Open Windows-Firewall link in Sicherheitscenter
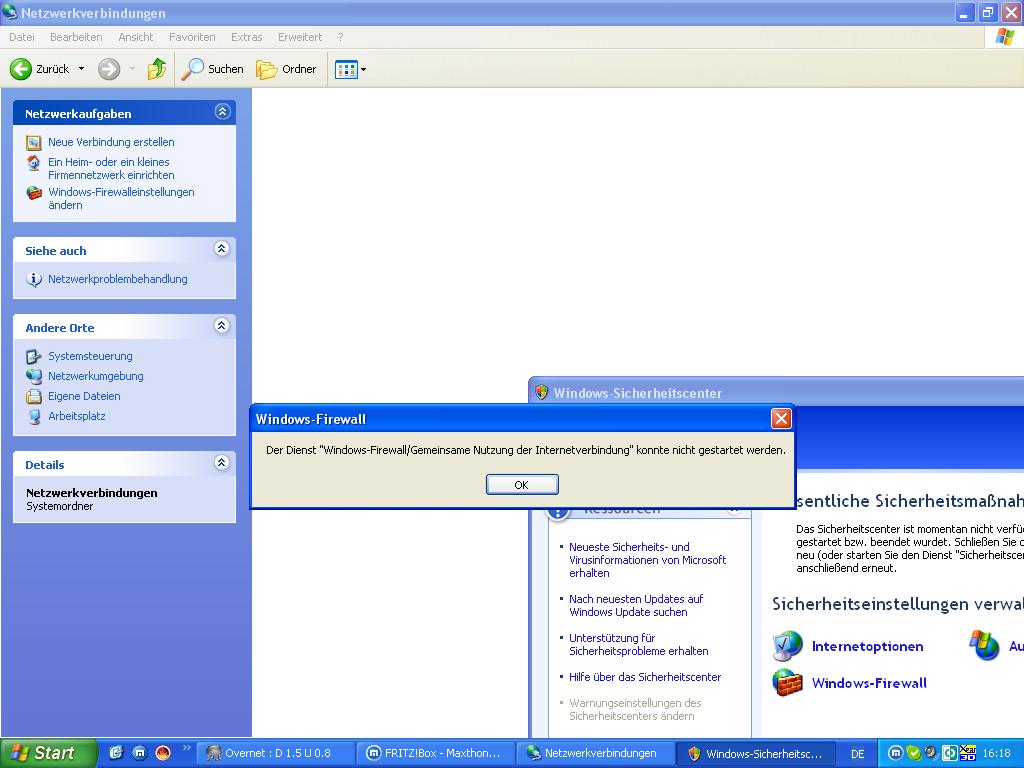 (x=869, y=683)
